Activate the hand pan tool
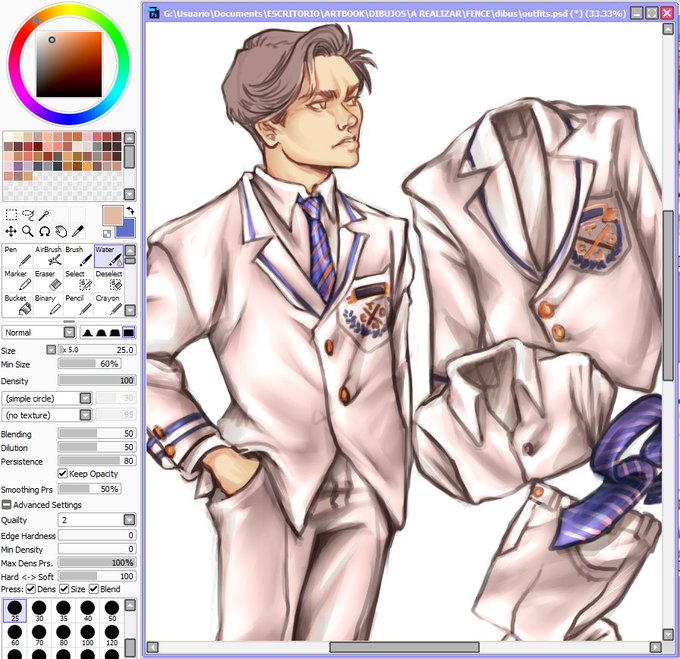This screenshot has height=659, width=680. pyautogui.click(x=61, y=231)
